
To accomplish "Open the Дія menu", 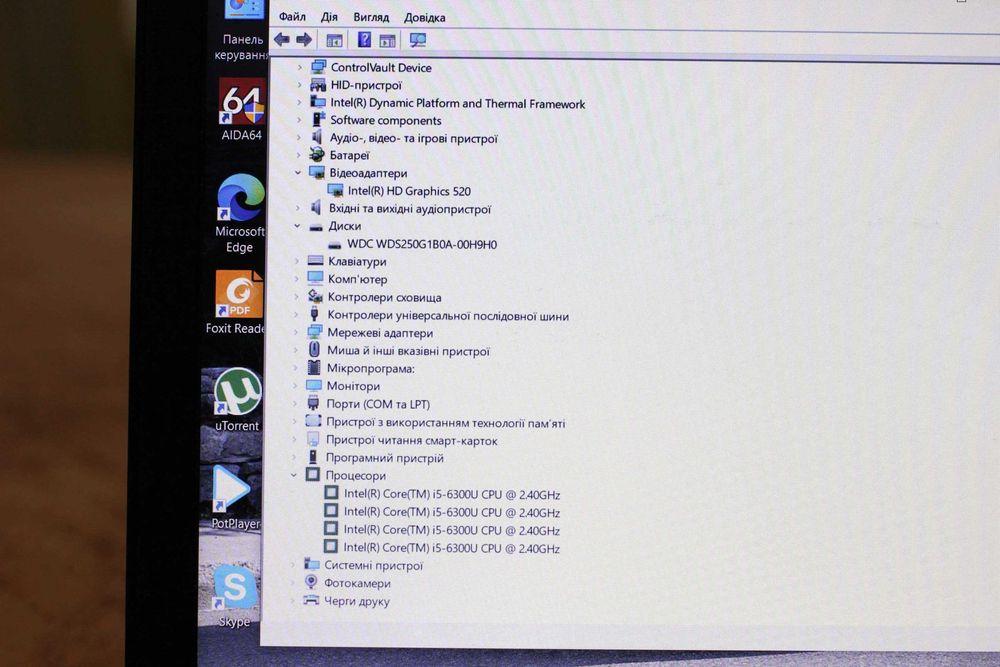I will pyautogui.click(x=329, y=17).
